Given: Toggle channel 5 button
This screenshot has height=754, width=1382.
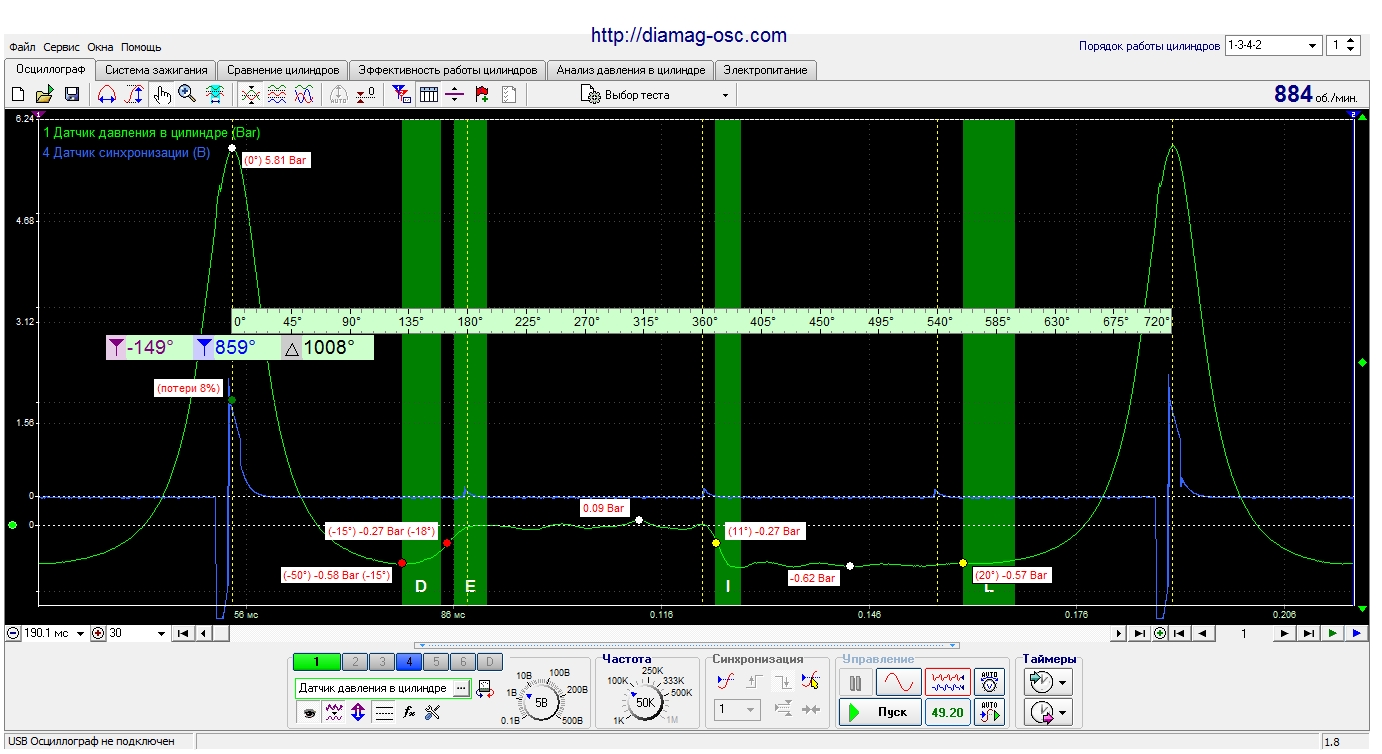Looking at the screenshot, I should (x=435, y=662).
